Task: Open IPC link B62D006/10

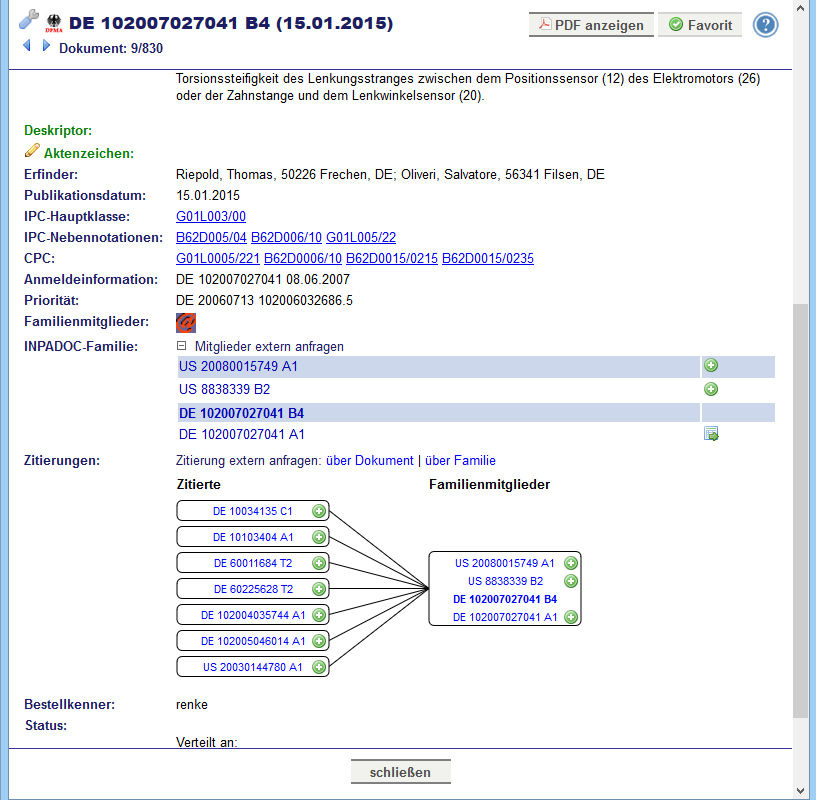Action: click(286, 237)
